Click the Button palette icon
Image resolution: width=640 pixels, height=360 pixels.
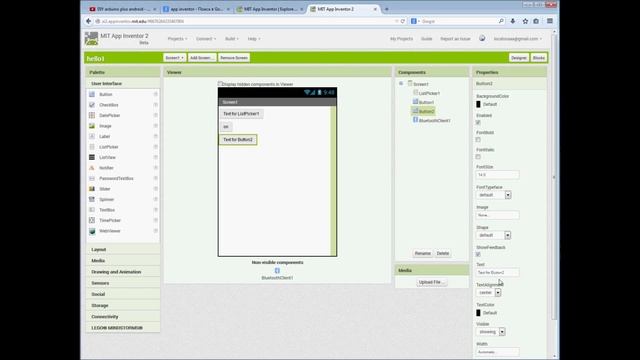(x=92, y=94)
